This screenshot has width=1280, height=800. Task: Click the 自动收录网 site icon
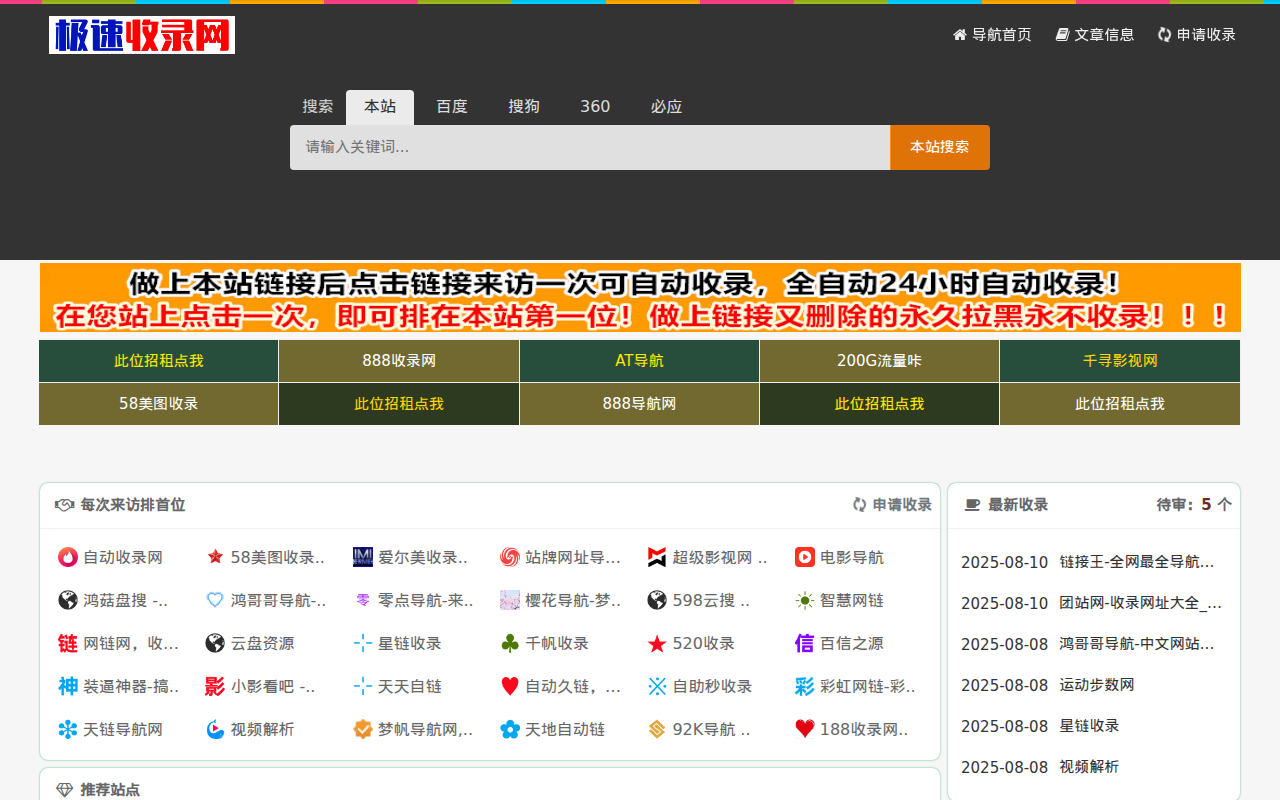(68, 558)
